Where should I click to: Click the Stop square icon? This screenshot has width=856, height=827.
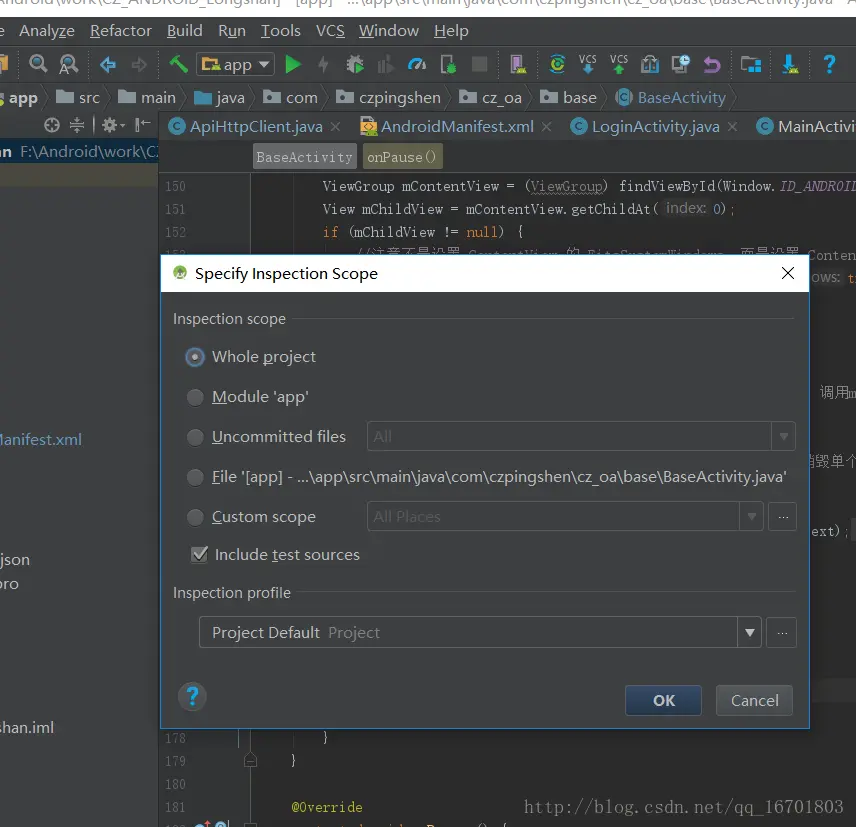pos(479,64)
